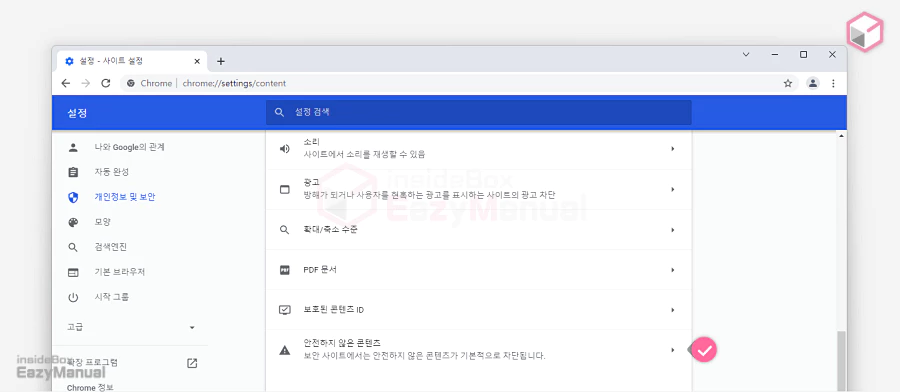Expand the 소리 row arrow
900x392 pixels.
point(672,149)
